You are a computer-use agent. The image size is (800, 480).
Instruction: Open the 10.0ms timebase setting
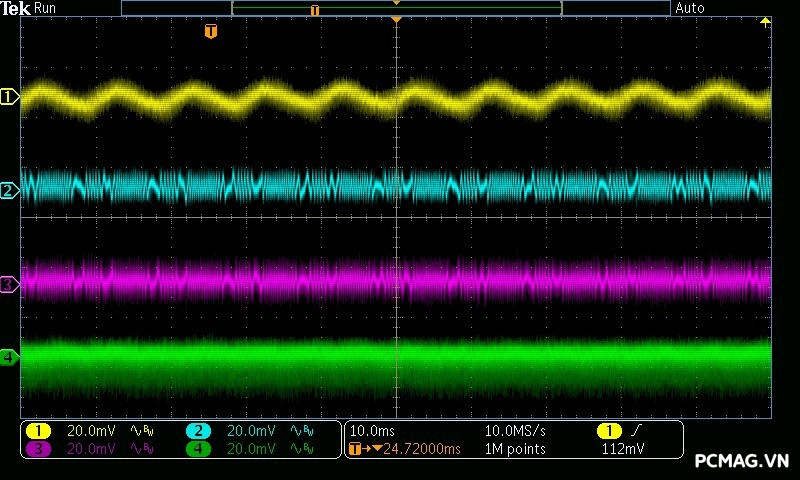click(x=370, y=430)
